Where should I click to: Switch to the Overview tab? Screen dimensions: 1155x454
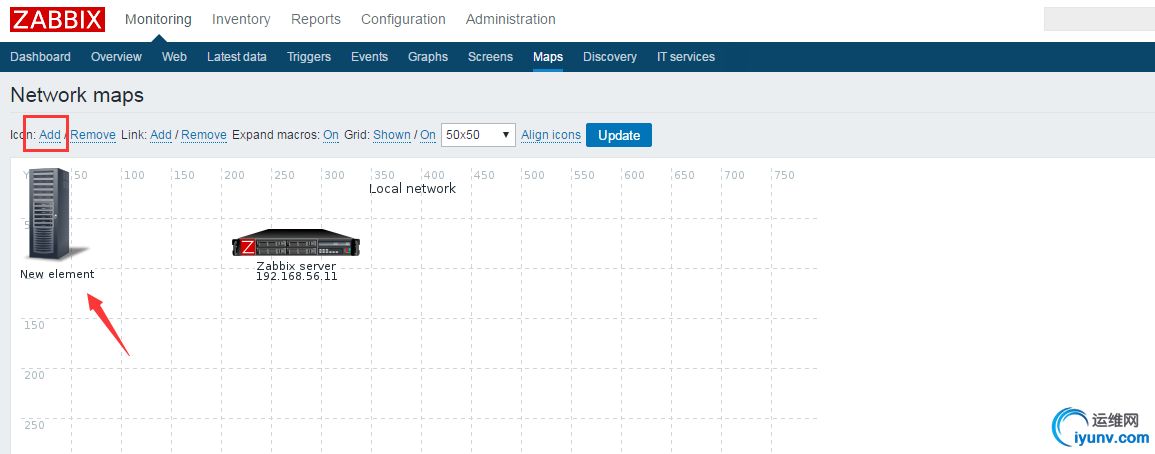tap(116, 57)
